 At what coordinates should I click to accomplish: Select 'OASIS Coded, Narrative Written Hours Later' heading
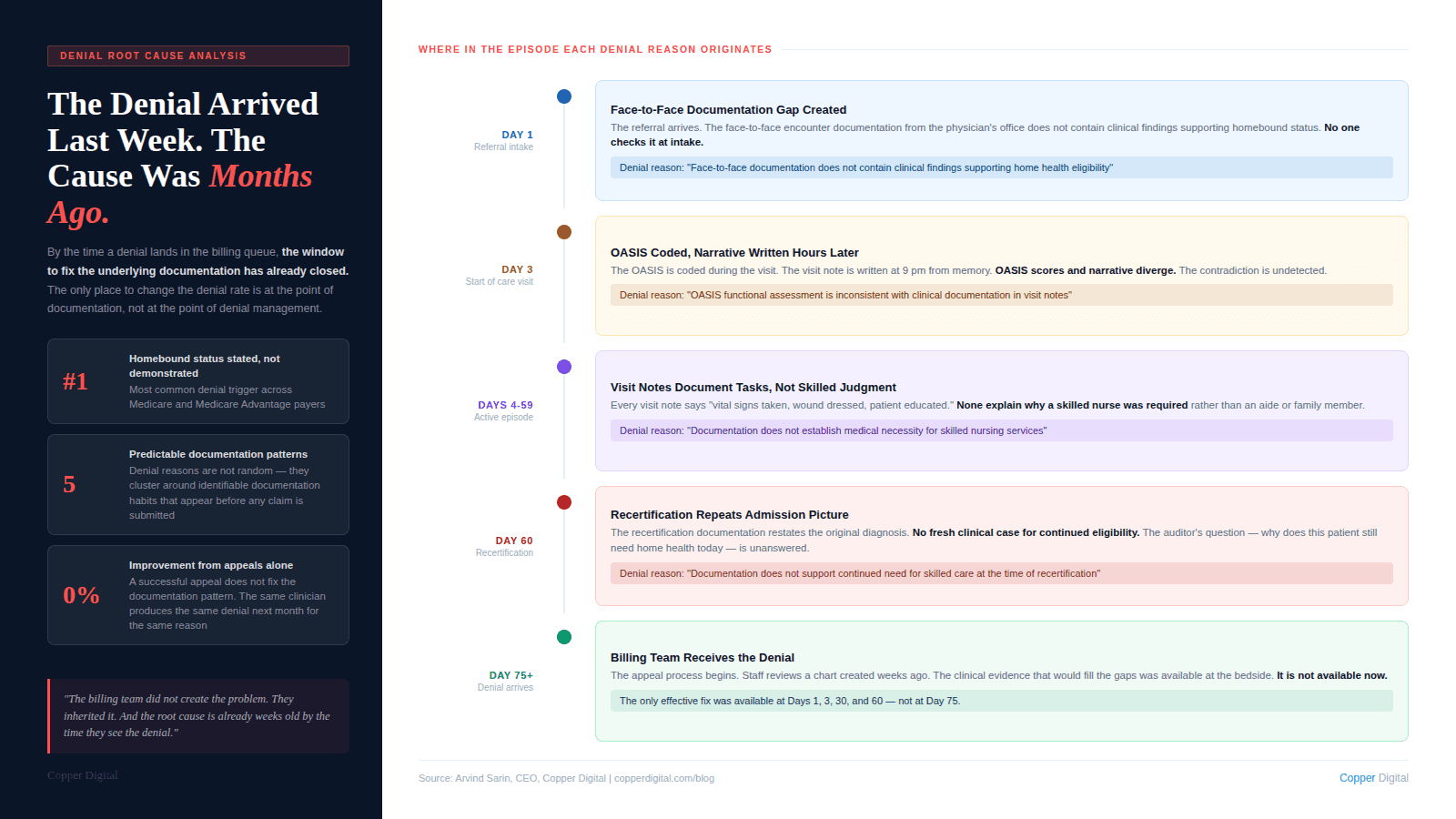[x=734, y=252]
